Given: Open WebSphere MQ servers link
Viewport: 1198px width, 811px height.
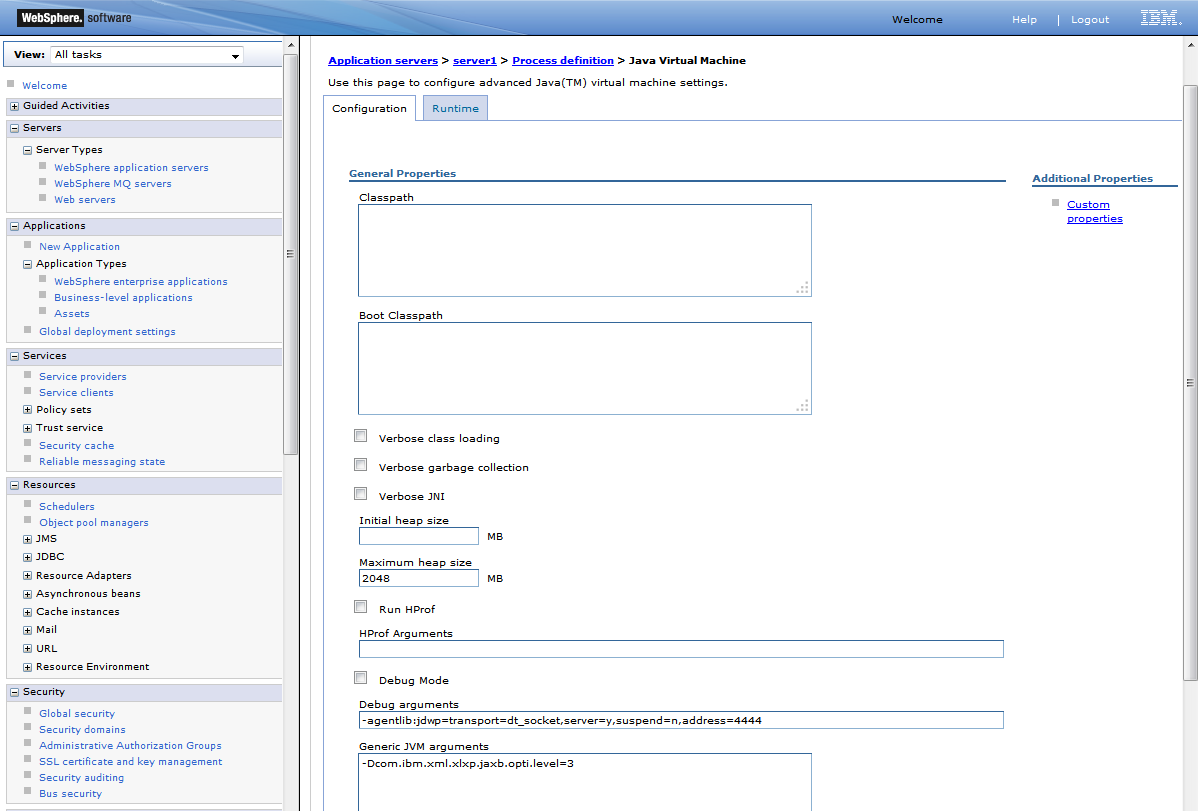Looking at the screenshot, I should [x=113, y=183].
